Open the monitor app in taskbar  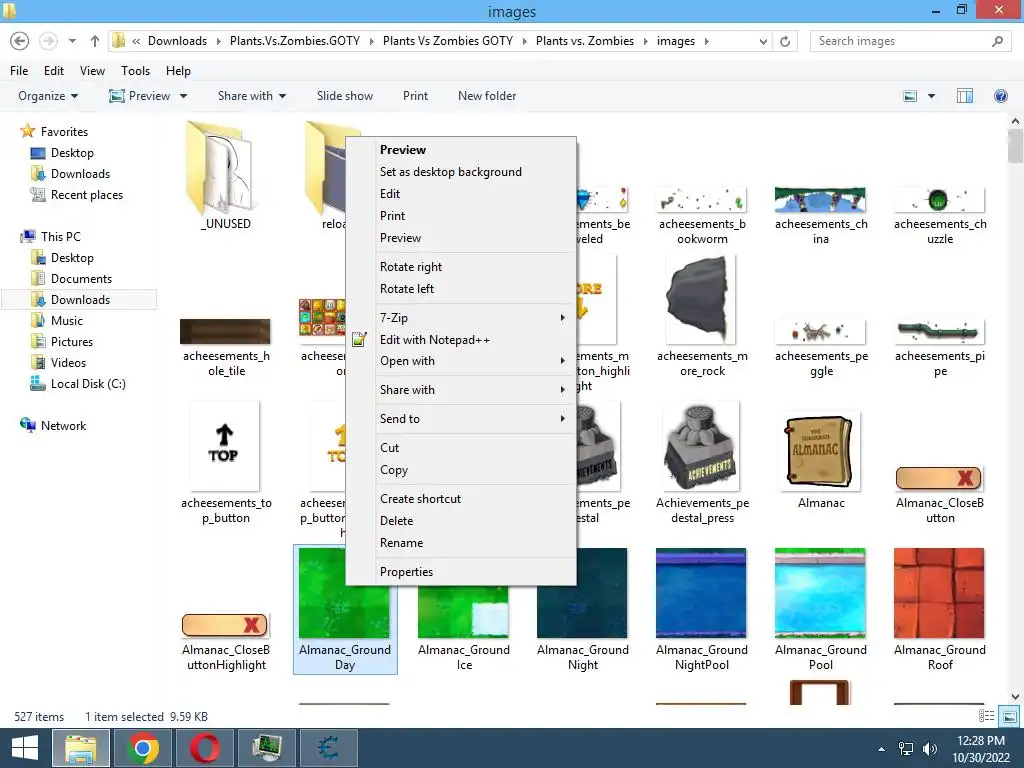(x=266, y=748)
